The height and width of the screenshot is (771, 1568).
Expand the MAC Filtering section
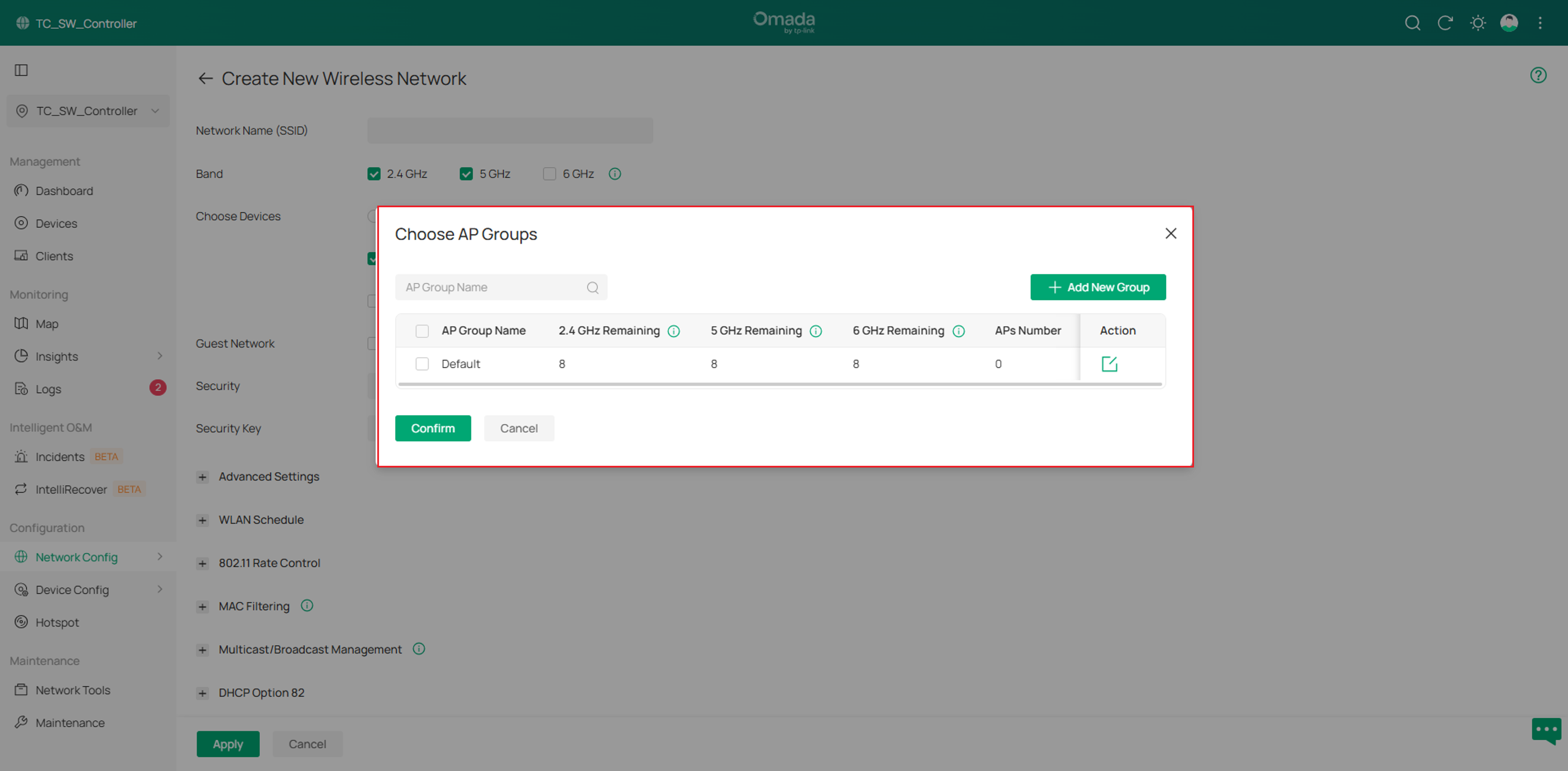203,606
